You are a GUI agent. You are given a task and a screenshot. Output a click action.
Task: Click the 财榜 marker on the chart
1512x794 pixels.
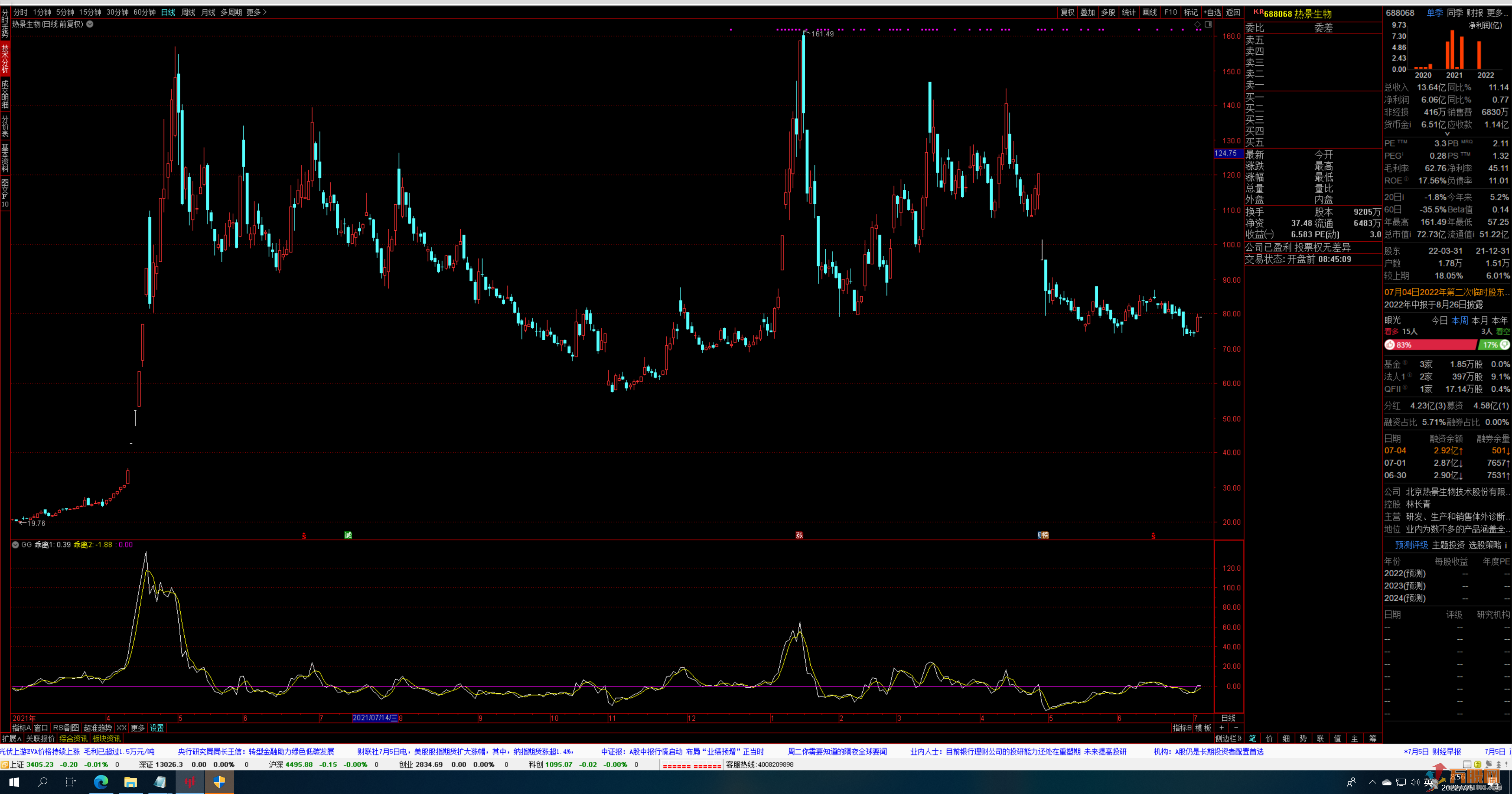click(1043, 535)
